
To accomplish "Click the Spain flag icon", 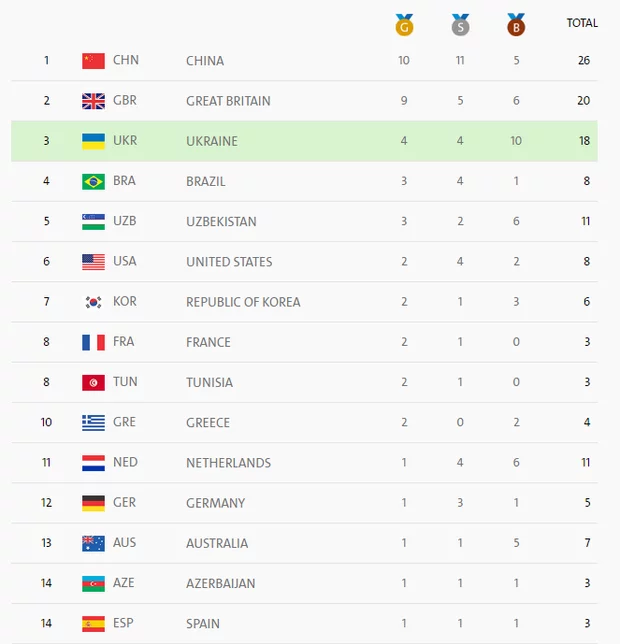I will tap(93, 623).
